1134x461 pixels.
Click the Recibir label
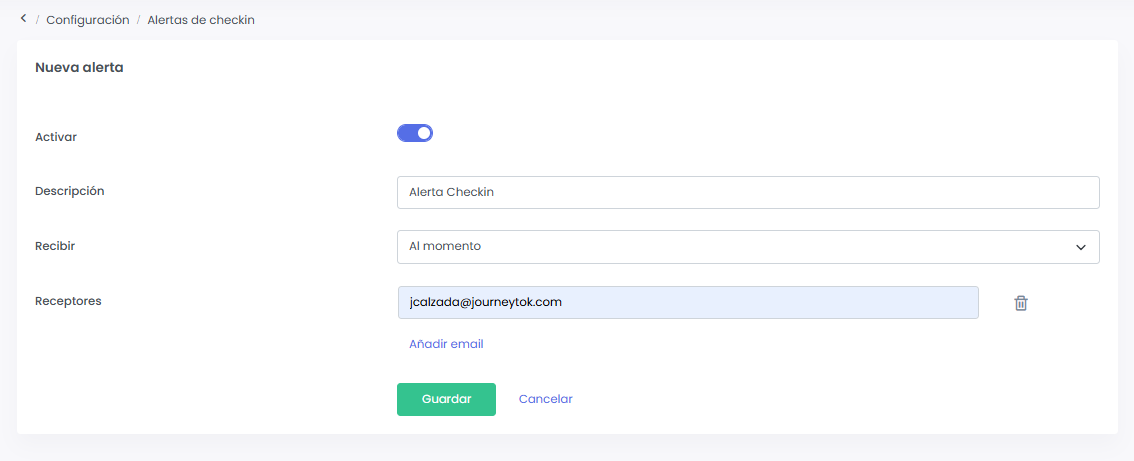pyautogui.click(x=55, y=246)
